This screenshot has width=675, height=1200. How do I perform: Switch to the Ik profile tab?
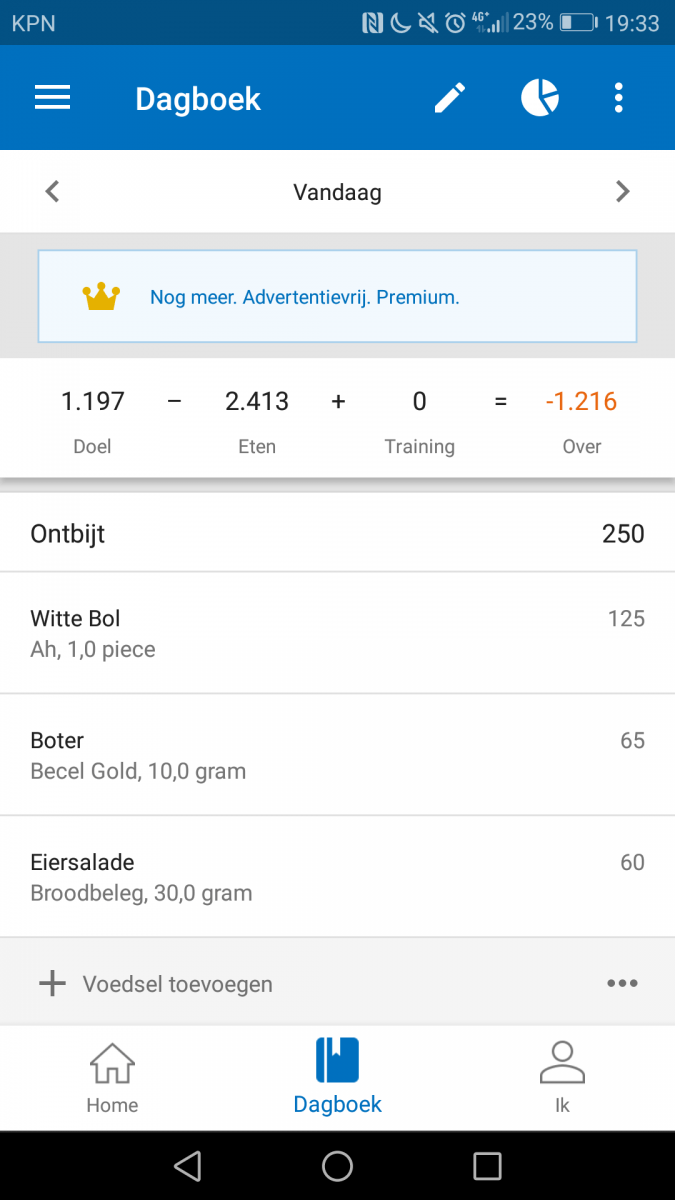(562, 1078)
